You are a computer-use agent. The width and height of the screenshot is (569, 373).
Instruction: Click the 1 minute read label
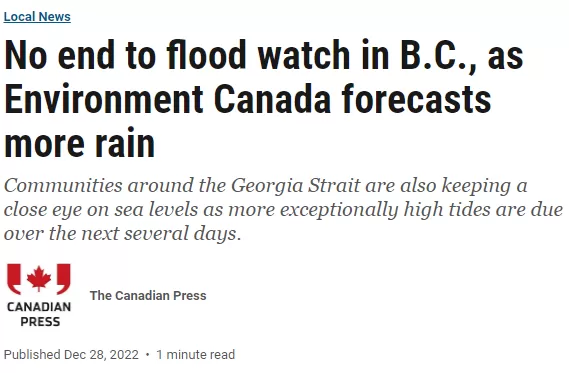click(x=196, y=354)
